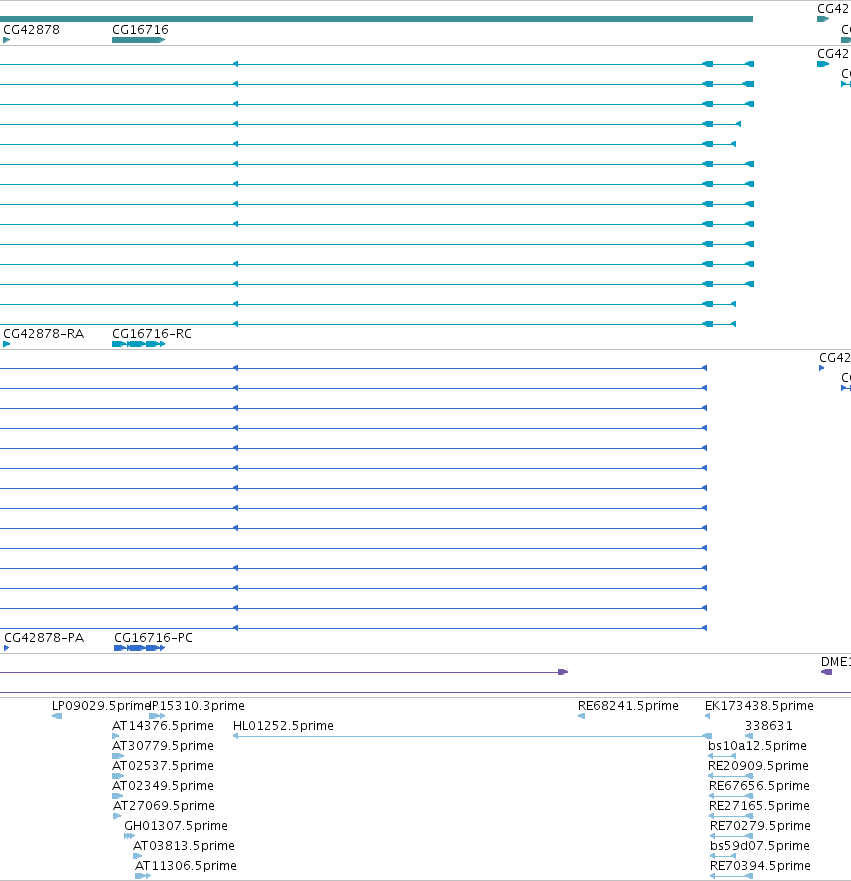
Task: Click the RE70394.5prime EST label
Action: 761,866
